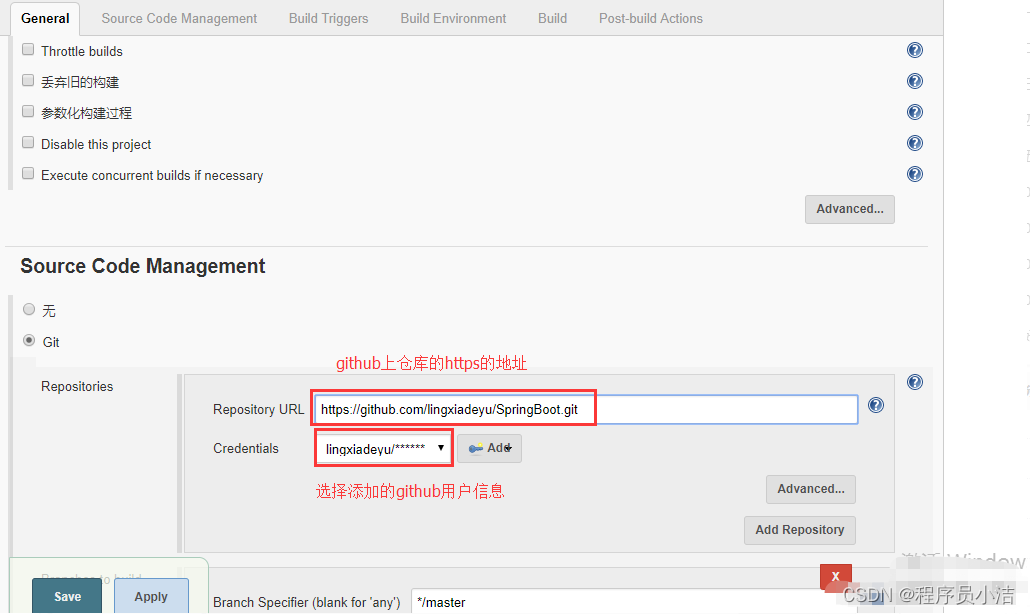Check the 参数化构建过程 option
Image resolution: width=1030 pixels, height=614 pixels.
coord(28,111)
